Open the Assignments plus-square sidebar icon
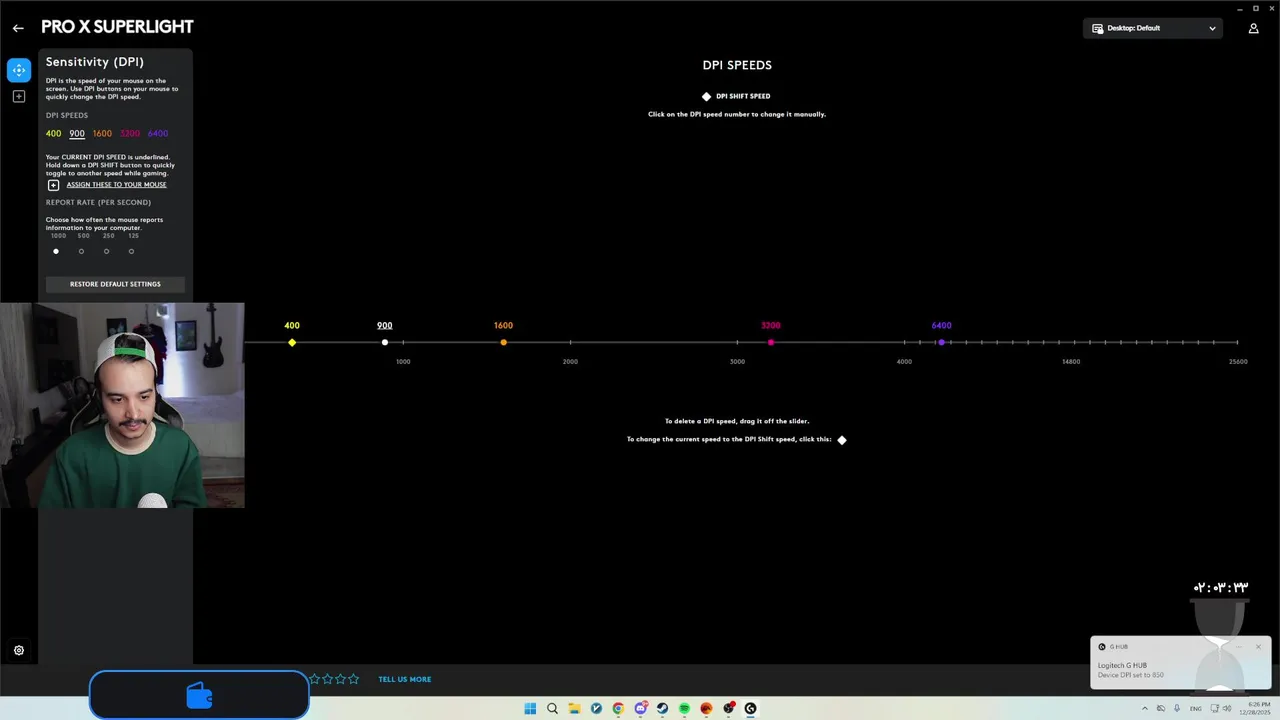This screenshot has width=1280, height=720. pyautogui.click(x=19, y=97)
